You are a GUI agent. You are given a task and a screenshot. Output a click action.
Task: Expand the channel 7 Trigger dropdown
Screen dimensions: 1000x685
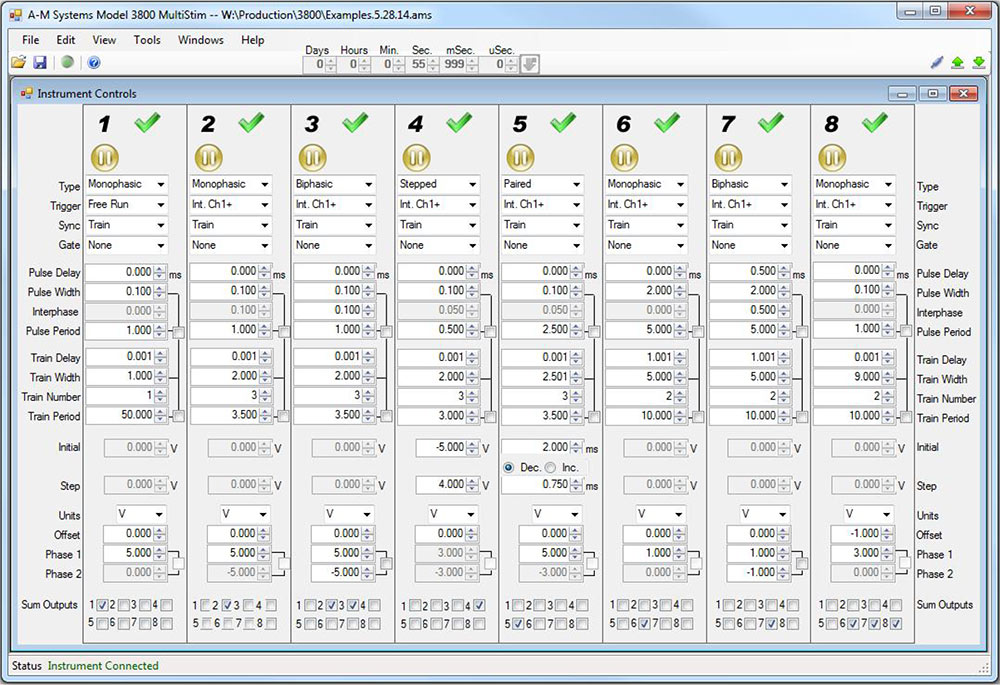750,205
